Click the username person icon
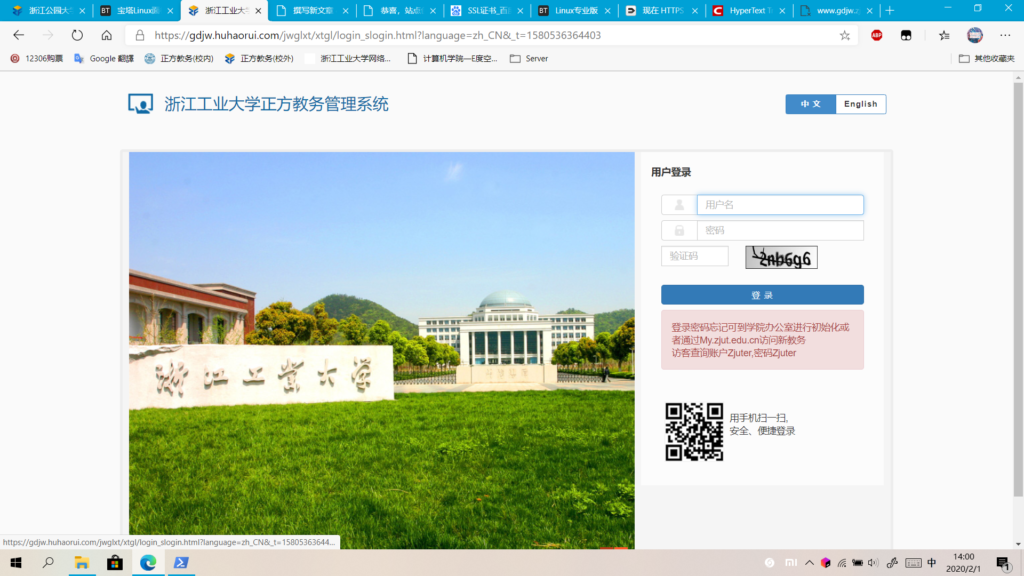 [x=679, y=204]
